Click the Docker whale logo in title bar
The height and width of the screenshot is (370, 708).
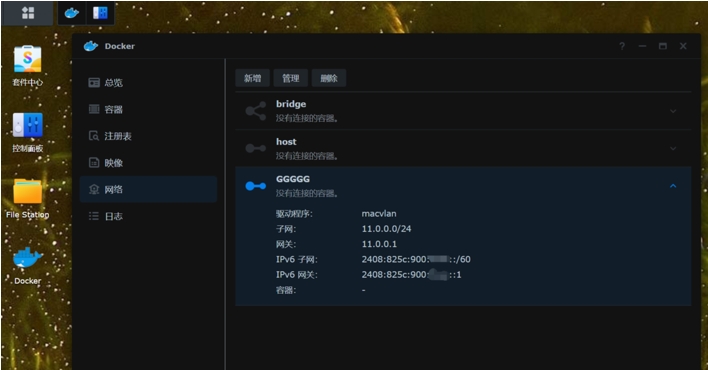click(91, 46)
